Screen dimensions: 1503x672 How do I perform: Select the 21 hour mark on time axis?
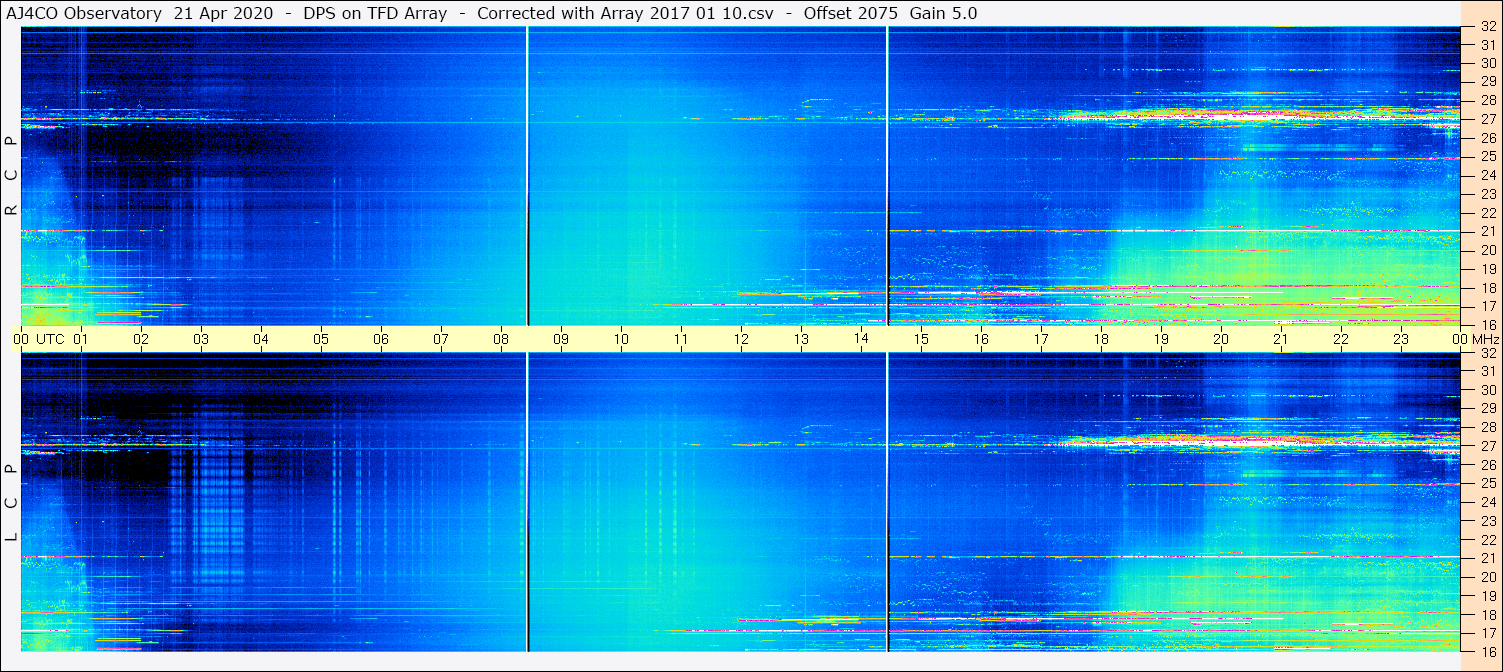click(x=1281, y=339)
